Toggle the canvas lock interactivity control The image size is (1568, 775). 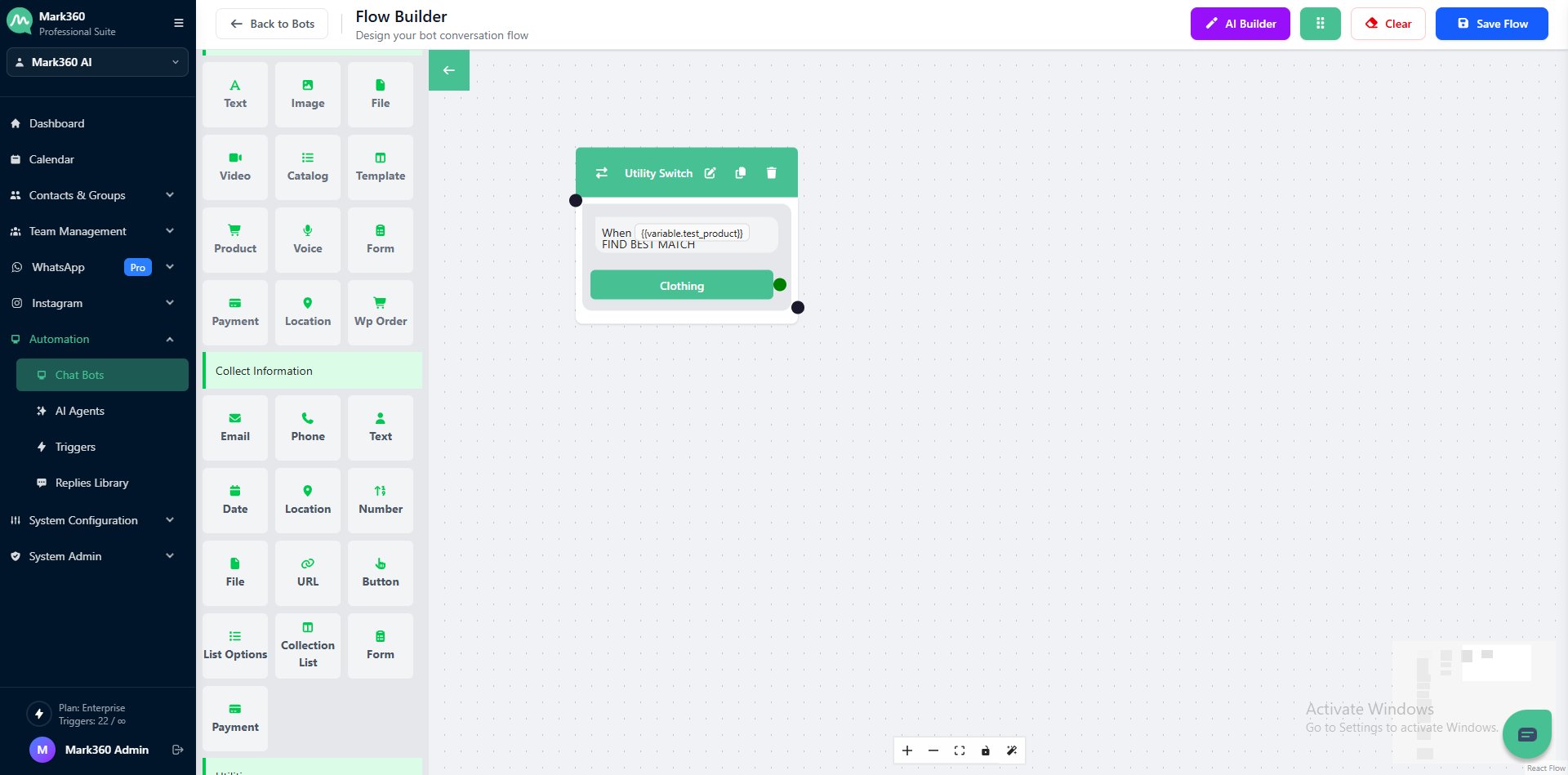pos(986,751)
